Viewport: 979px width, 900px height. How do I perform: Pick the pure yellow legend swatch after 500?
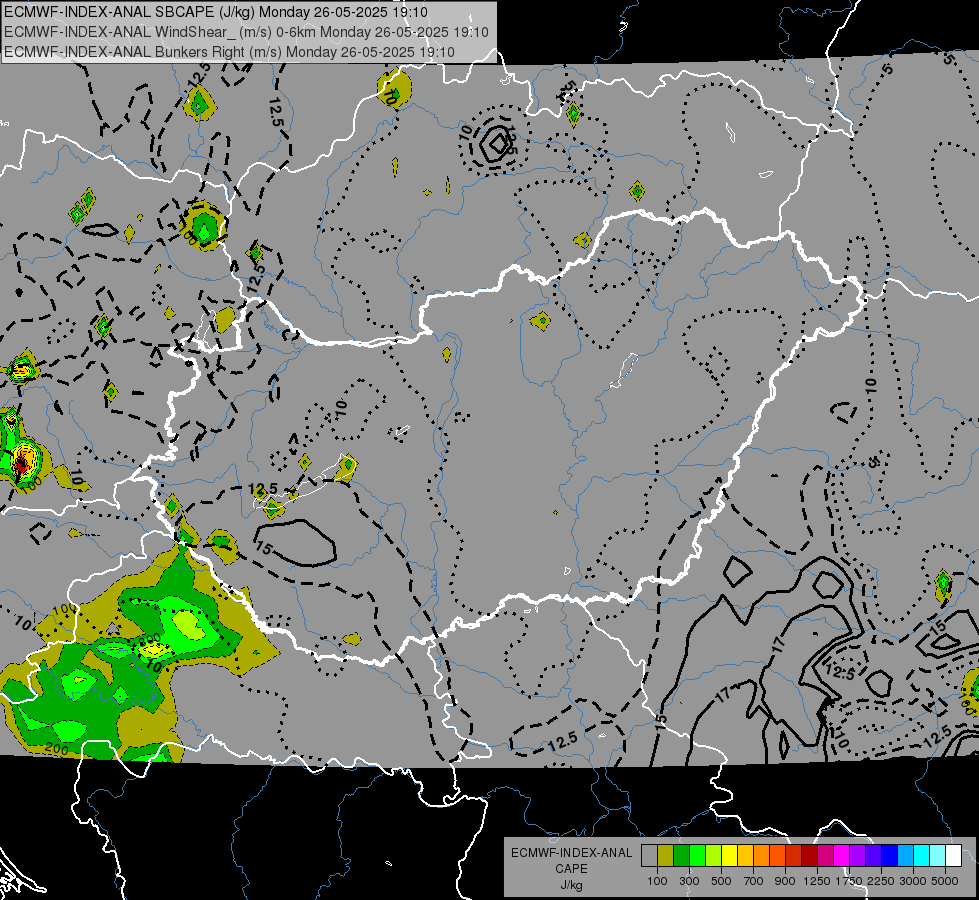pos(729,856)
